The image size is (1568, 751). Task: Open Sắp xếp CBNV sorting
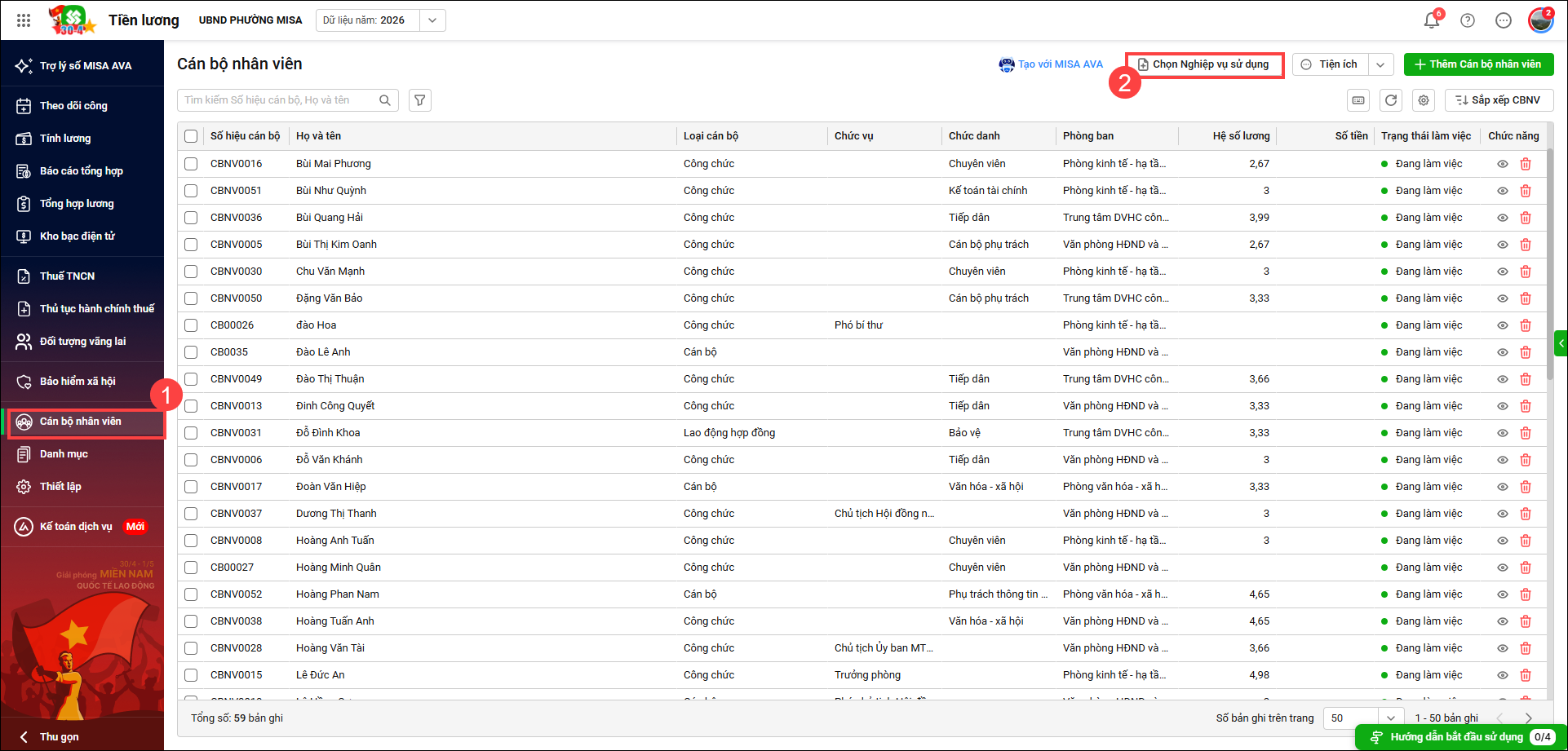click(x=1499, y=100)
